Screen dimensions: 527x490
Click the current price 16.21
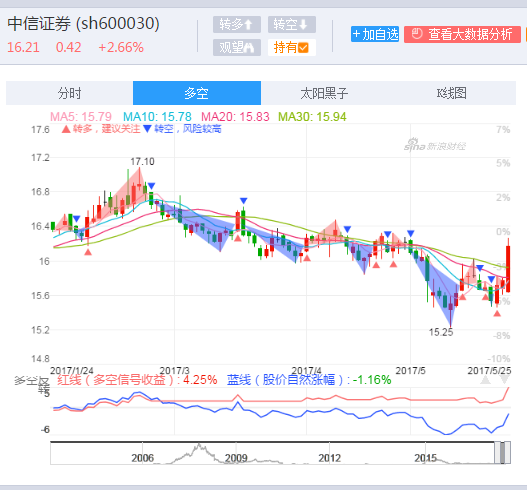tap(23, 47)
